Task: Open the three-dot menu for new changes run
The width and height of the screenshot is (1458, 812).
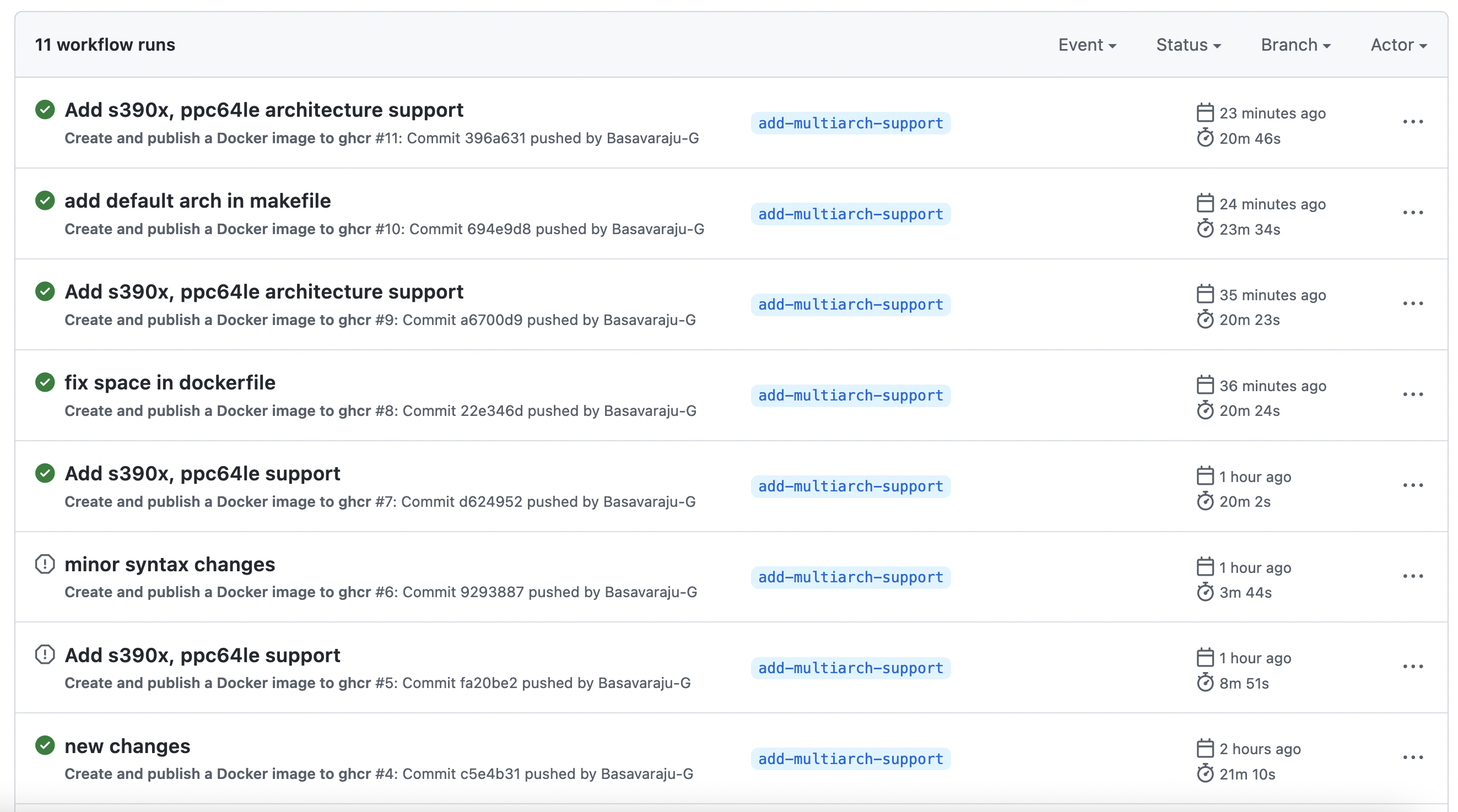Action: (1413, 757)
